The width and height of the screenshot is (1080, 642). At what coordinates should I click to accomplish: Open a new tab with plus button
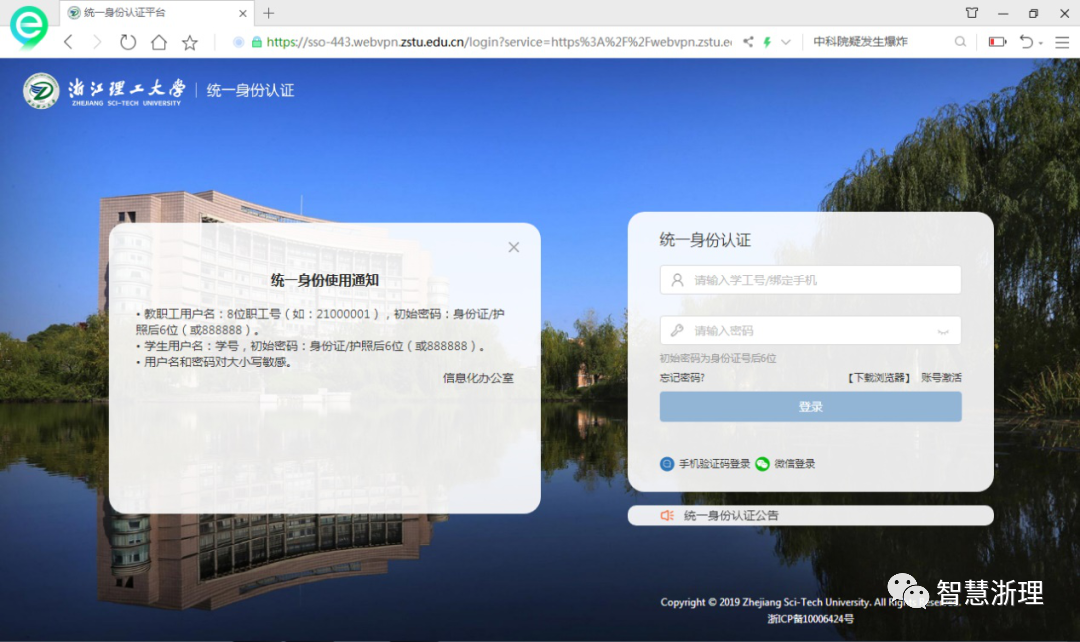click(268, 13)
